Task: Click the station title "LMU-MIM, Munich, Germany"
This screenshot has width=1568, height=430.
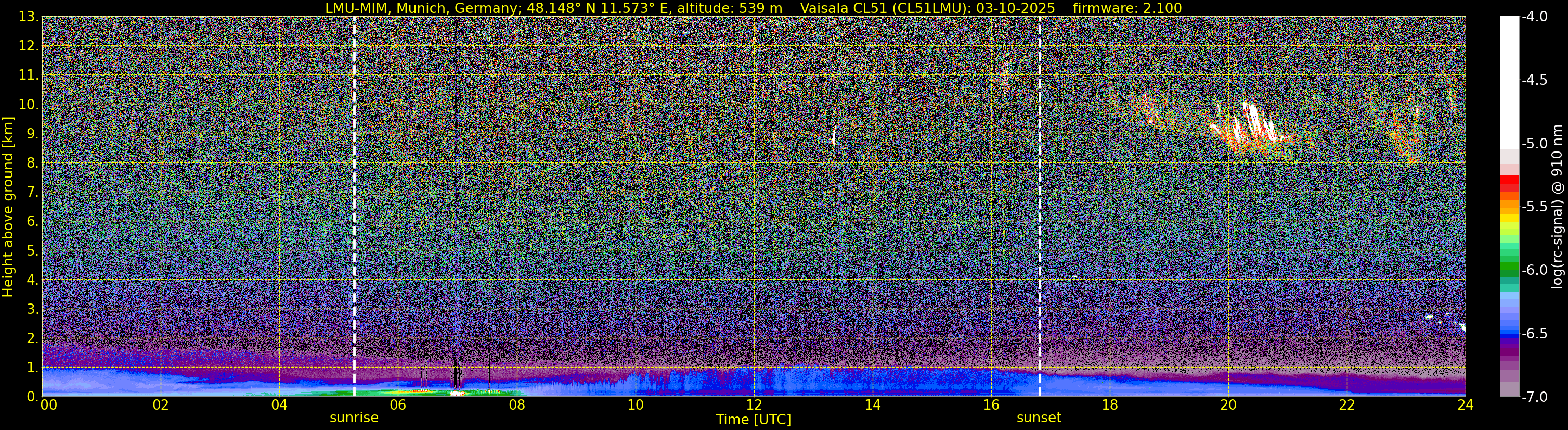Action: [x=421, y=8]
